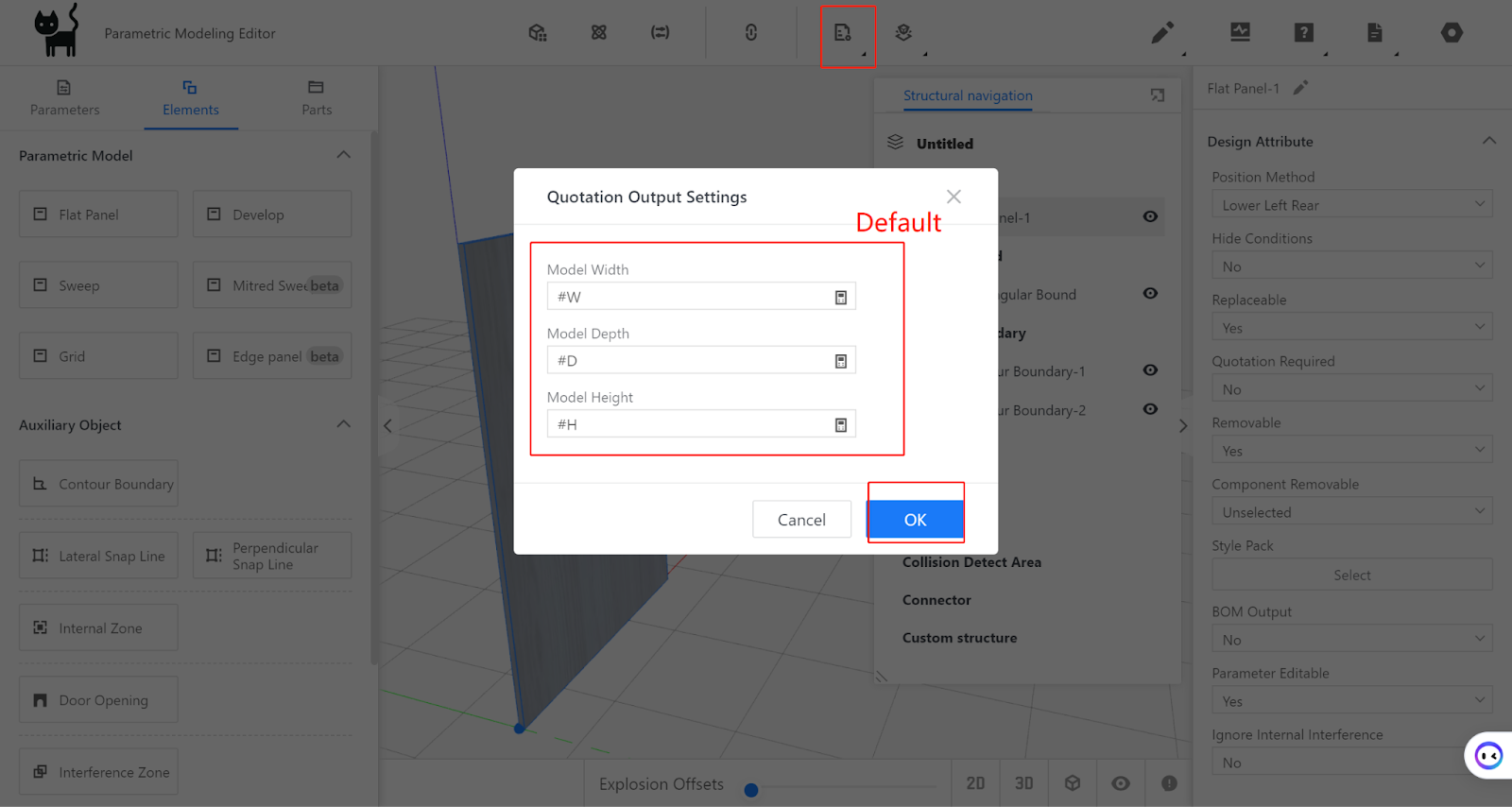Open the BOM Output dropdown
1512x807 pixels.
point(1351,640)
